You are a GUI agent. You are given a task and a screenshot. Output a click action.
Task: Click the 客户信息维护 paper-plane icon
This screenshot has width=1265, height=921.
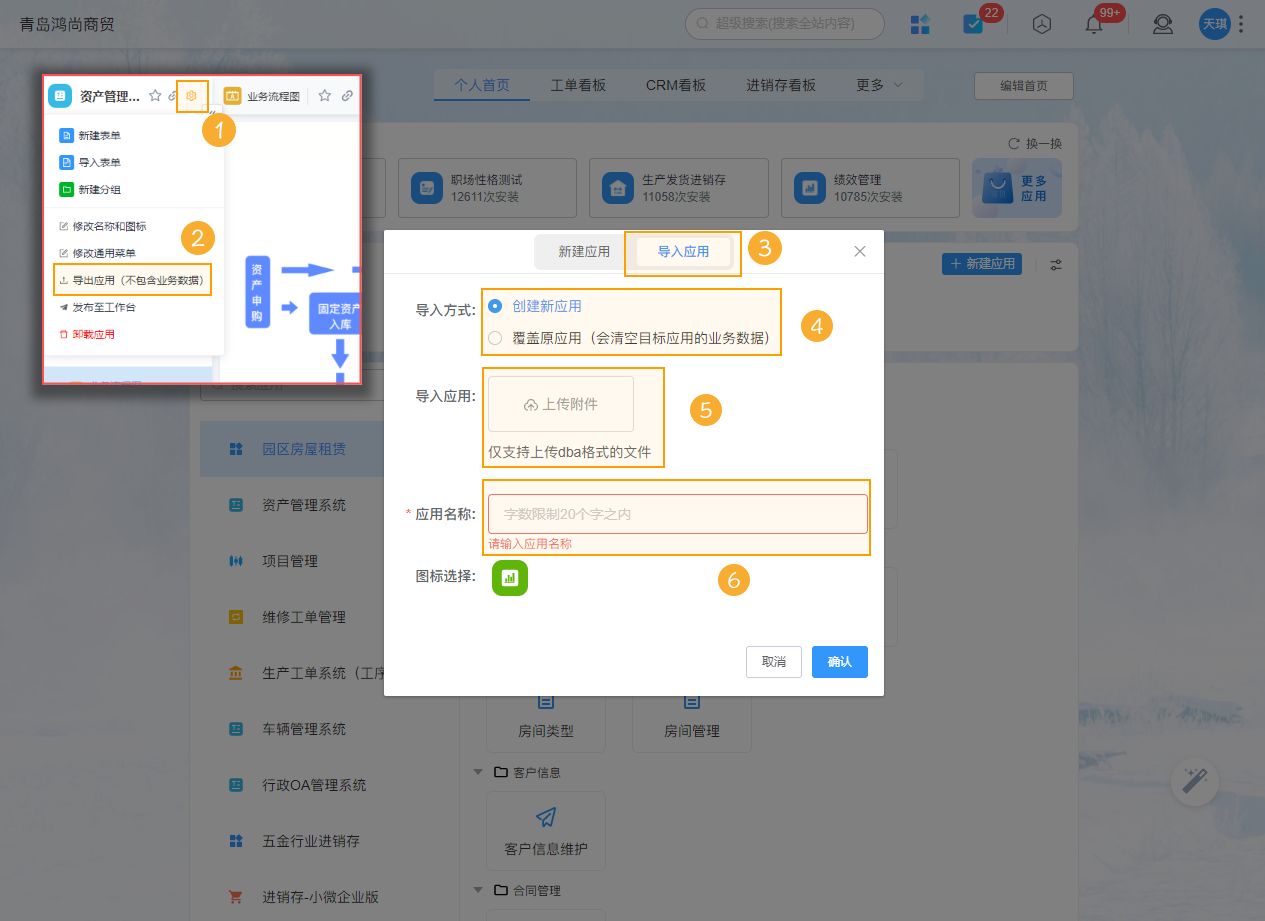pyautogui.click(x=545, y=817)
